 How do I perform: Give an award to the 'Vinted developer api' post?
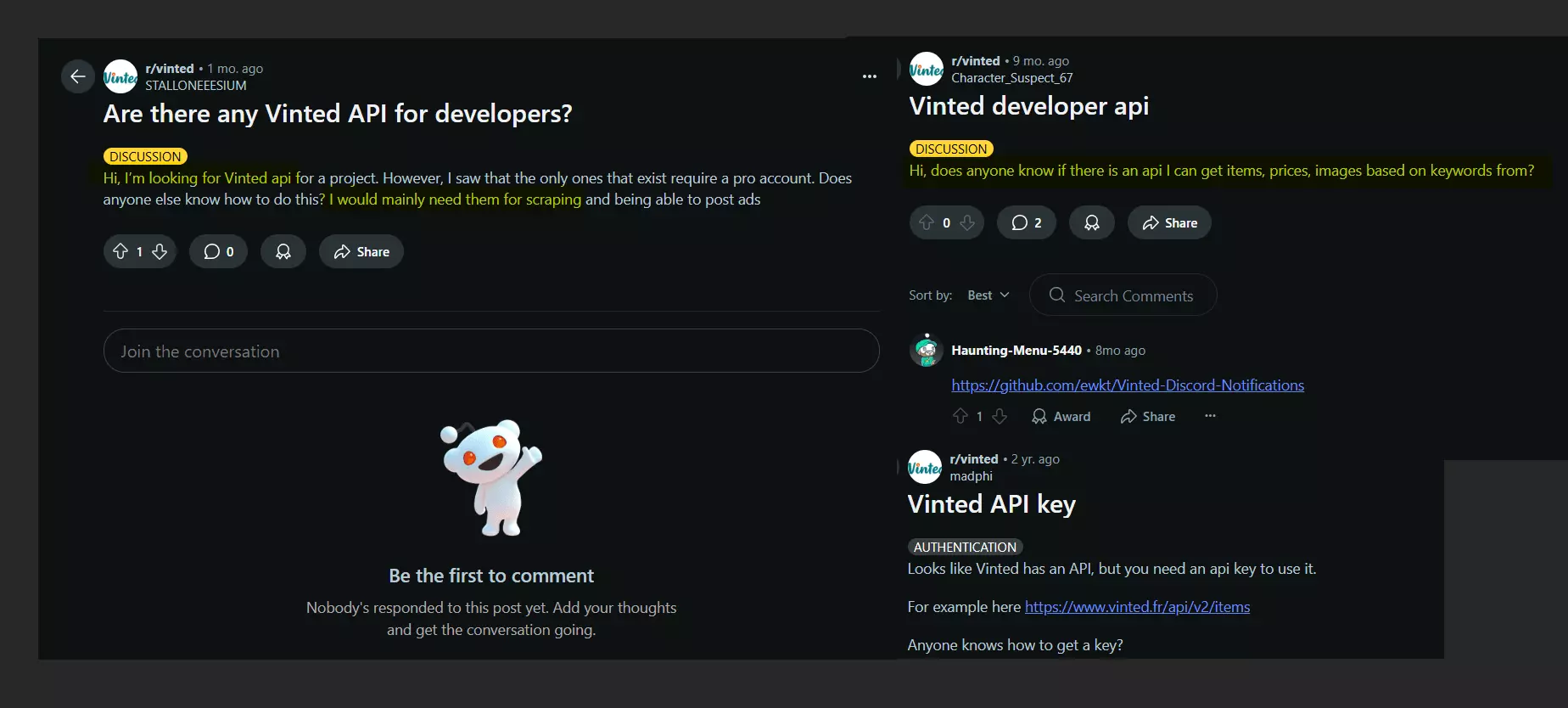tap(1092, 222)
